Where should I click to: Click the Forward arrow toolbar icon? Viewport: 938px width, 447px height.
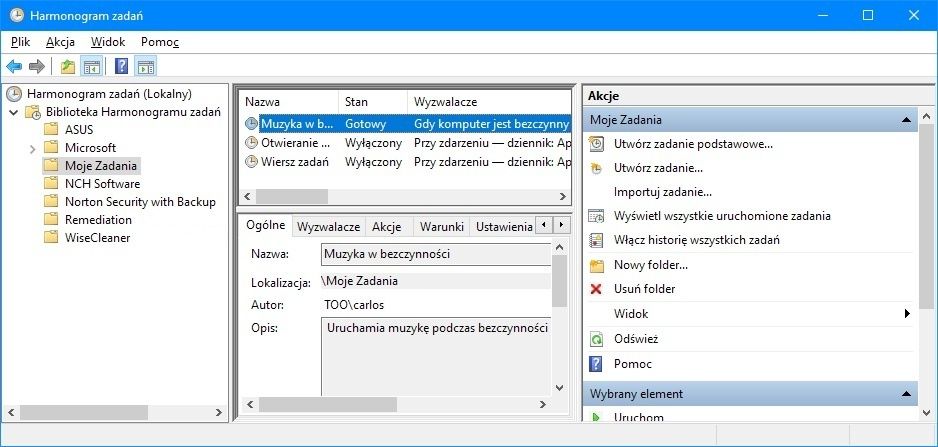pos(36,66)
